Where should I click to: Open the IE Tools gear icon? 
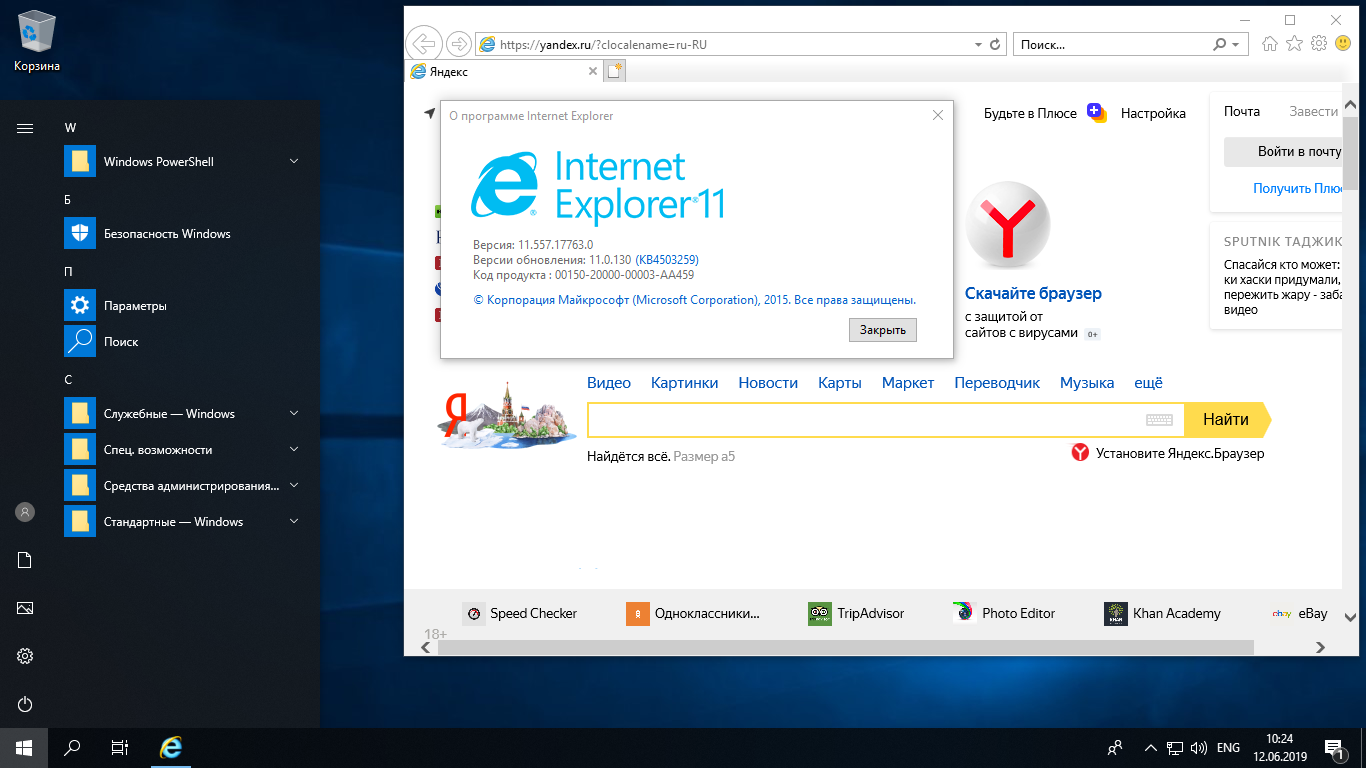[x=1319, y=44]
